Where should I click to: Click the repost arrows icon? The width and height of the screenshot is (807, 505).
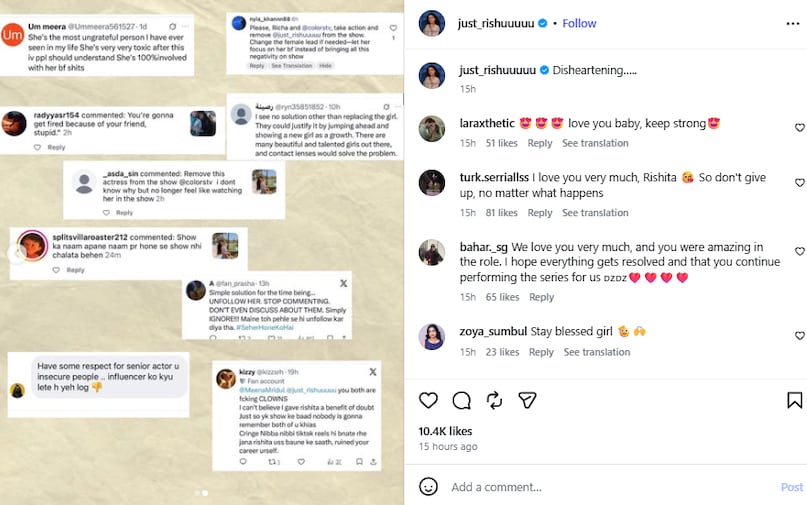tap(494, 400)
